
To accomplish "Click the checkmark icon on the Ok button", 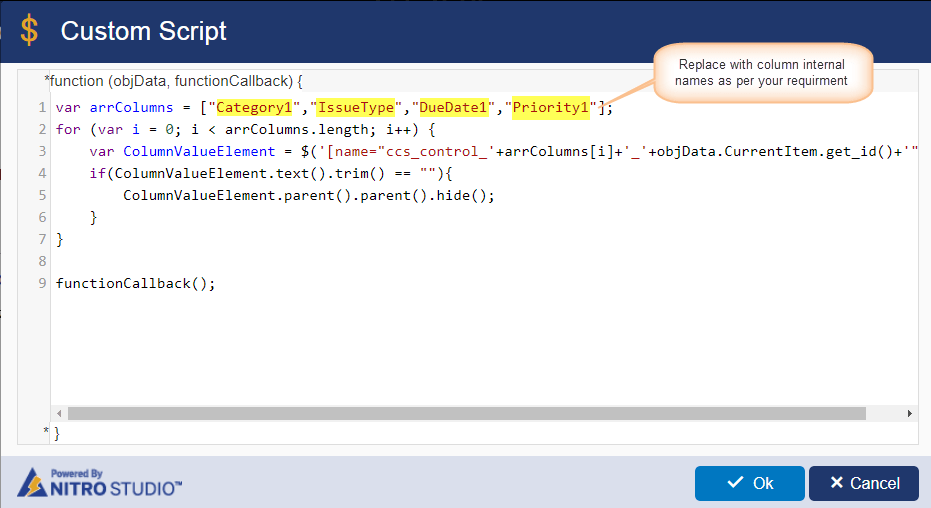I will [735, 482].
